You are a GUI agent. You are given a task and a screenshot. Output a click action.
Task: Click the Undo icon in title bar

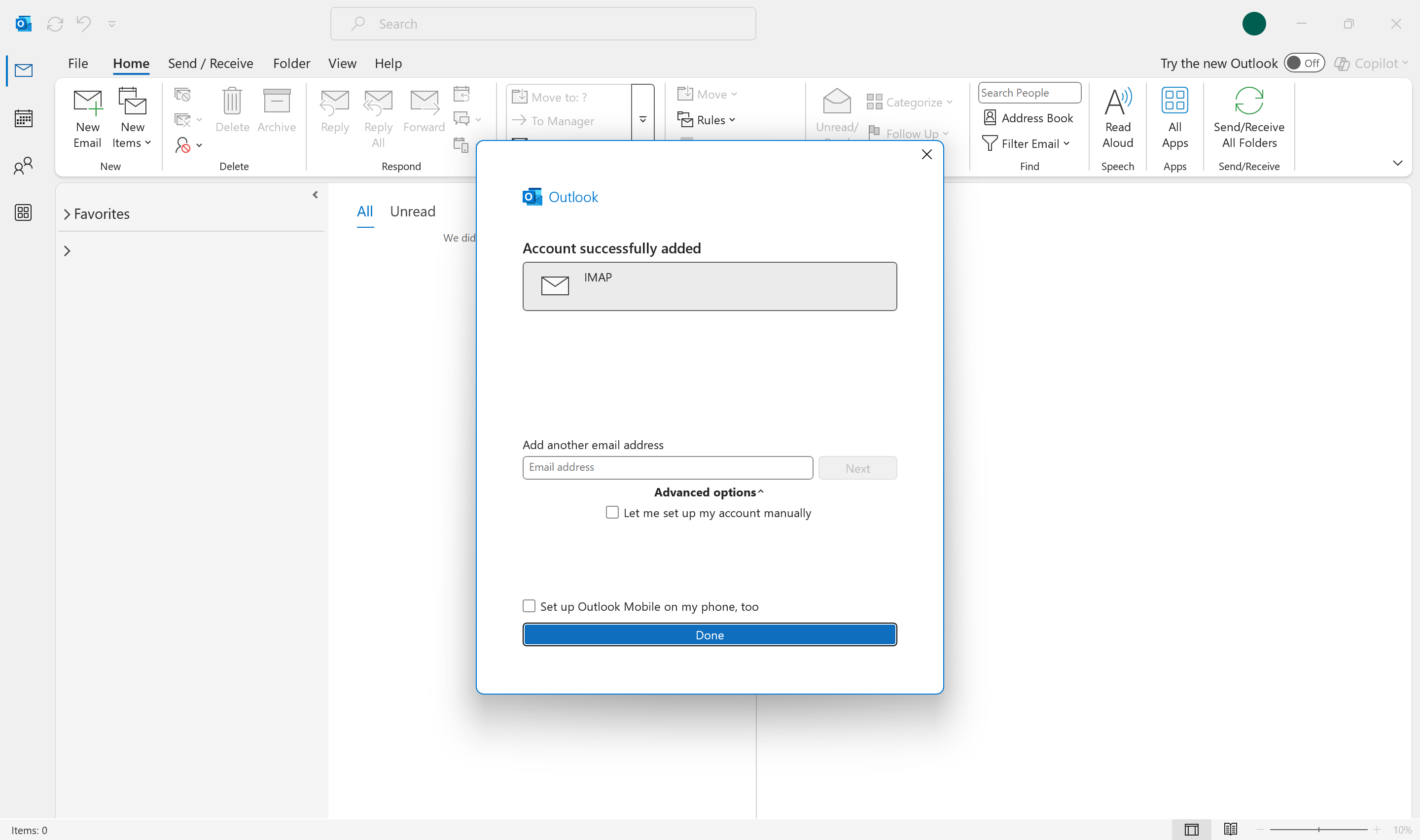[x=84, y=24]
